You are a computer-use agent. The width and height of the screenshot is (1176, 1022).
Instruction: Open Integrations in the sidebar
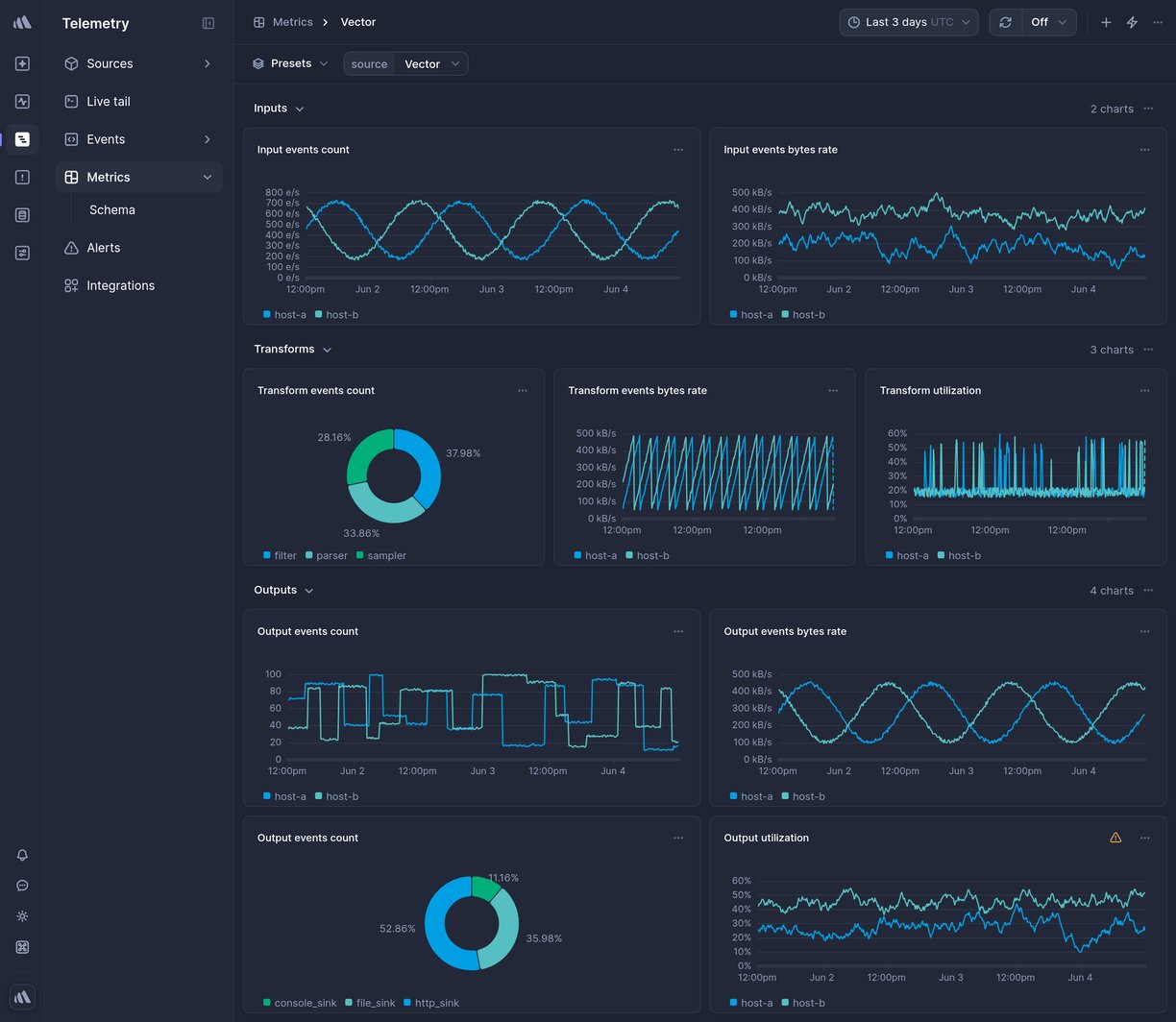point(138,285)
